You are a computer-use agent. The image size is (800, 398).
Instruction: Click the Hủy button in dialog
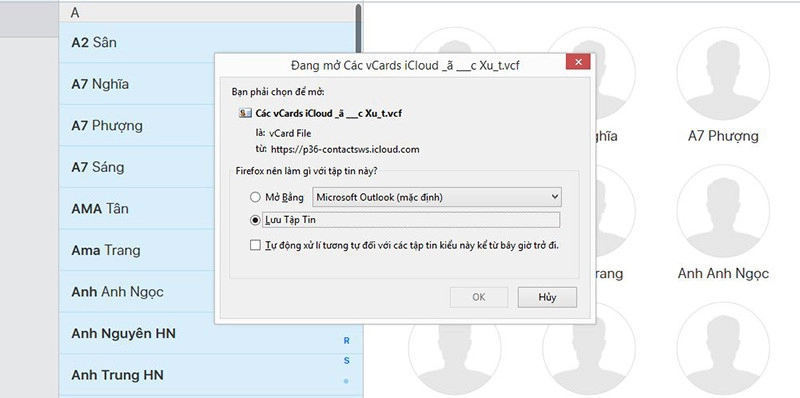[547, 297]
